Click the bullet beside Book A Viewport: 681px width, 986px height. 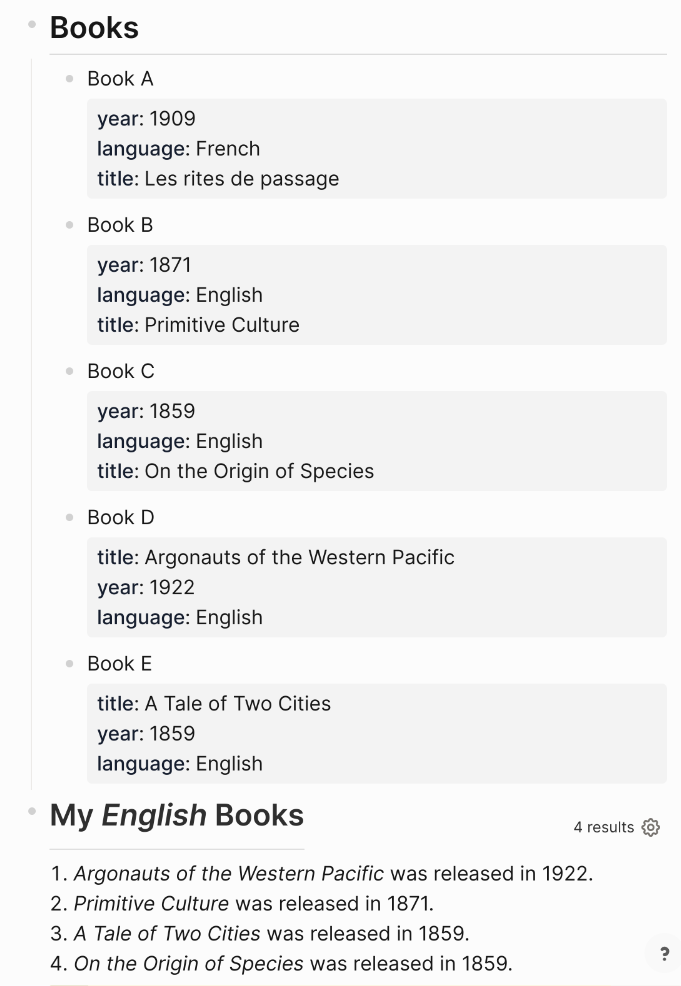click(x=70, y=79)
